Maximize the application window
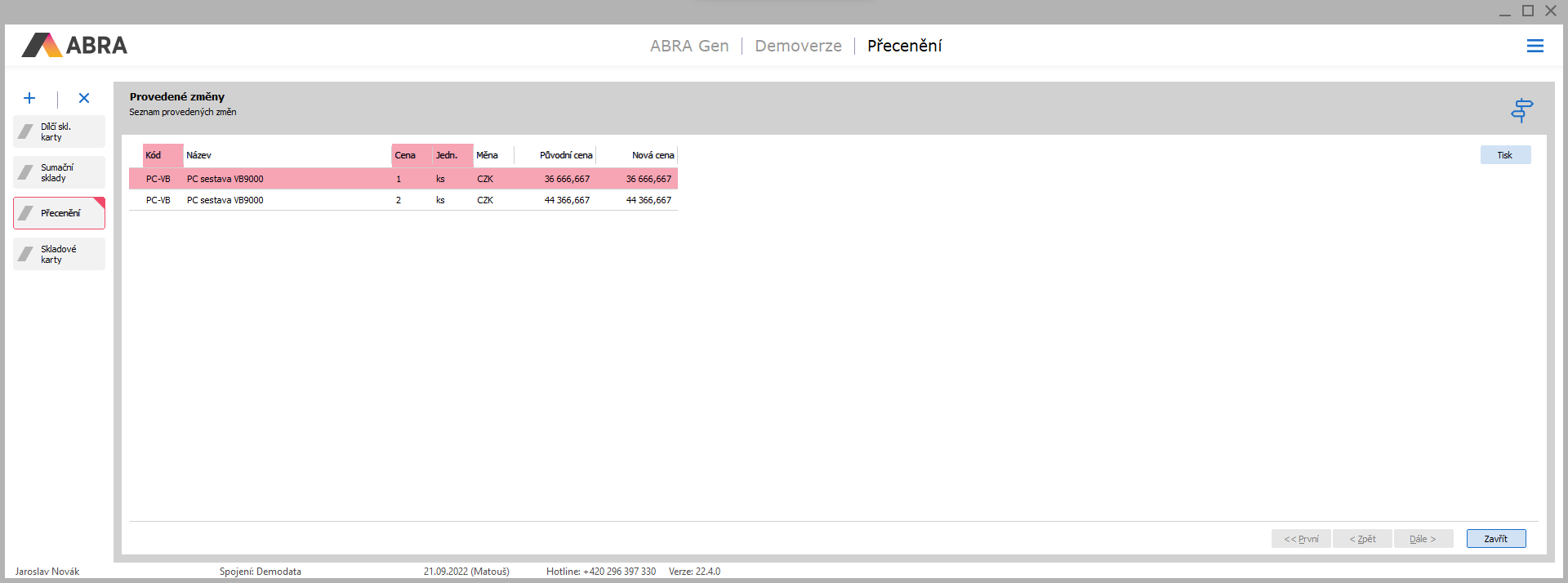 (1527, 11)
